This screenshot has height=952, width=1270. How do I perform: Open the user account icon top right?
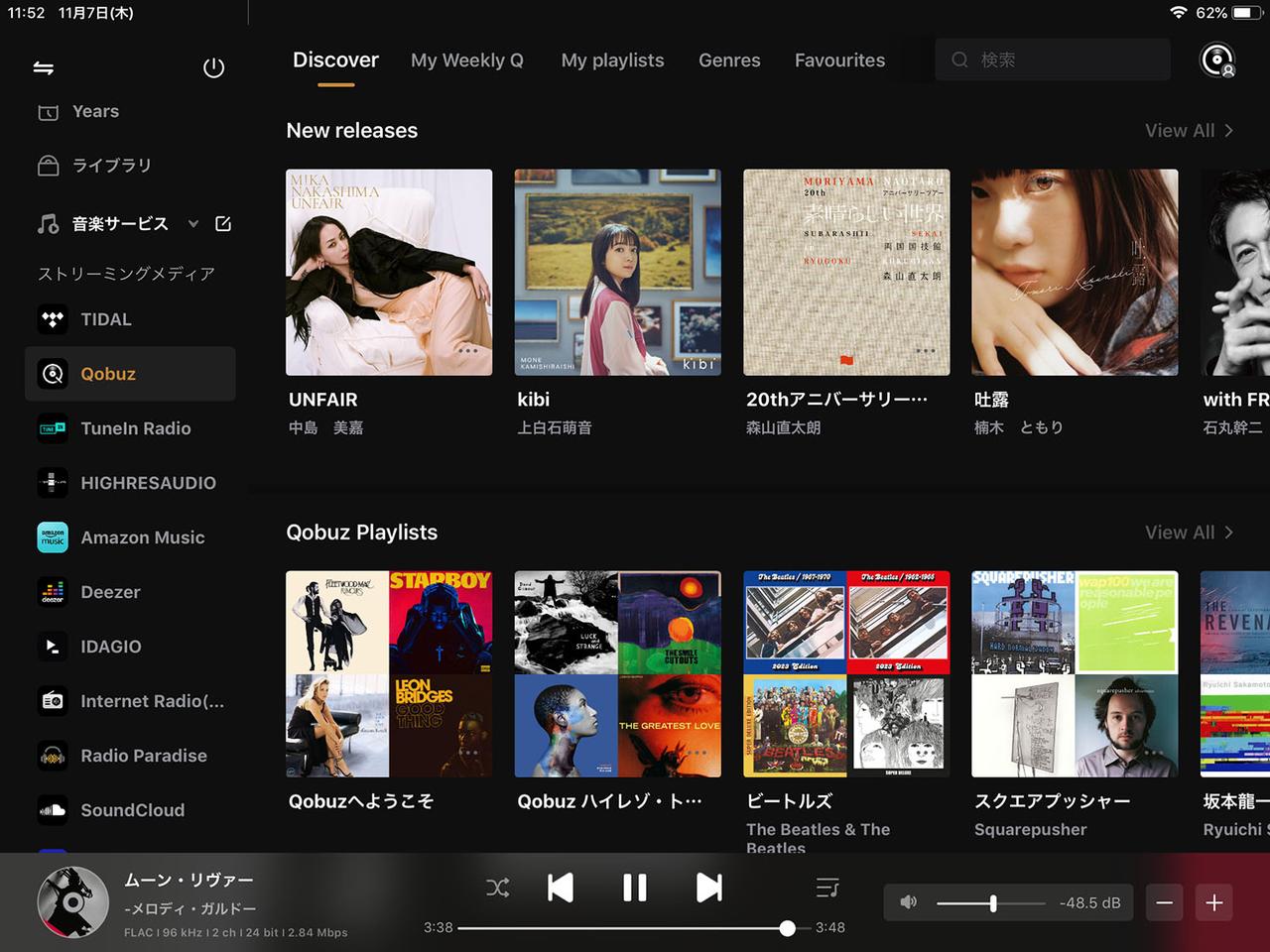coord(1216,59)
